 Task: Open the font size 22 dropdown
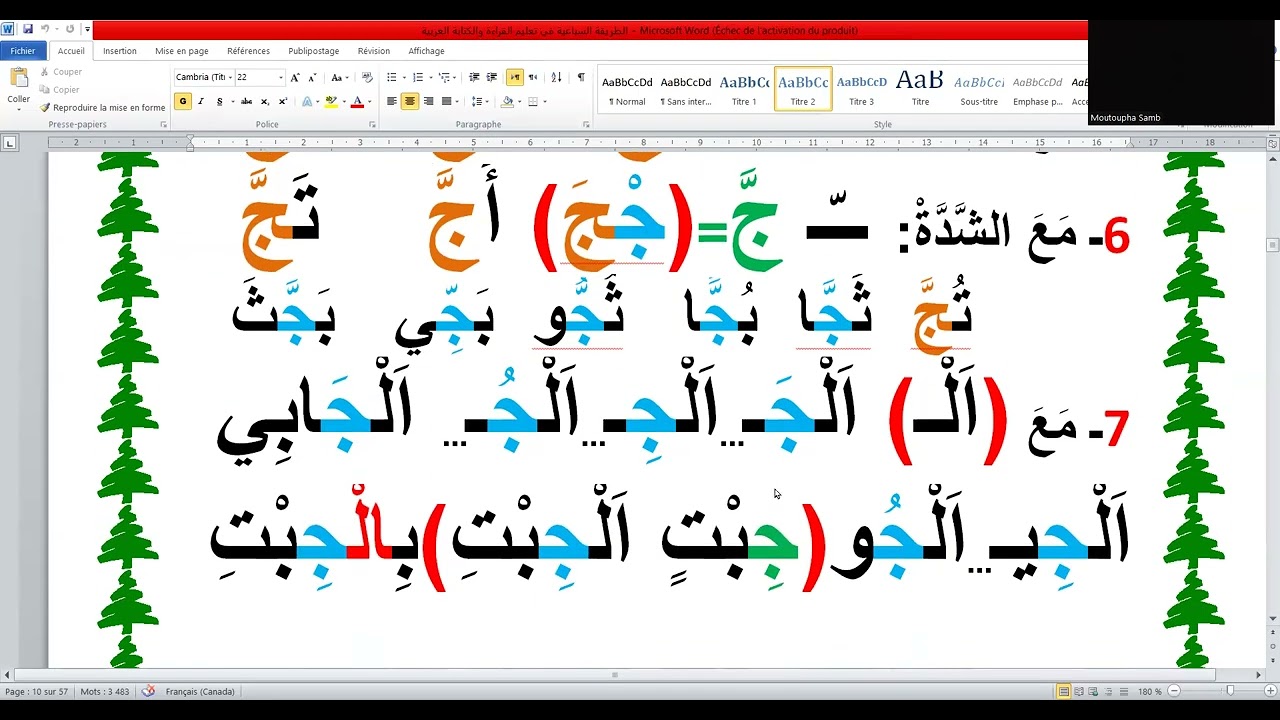[281, 77]
